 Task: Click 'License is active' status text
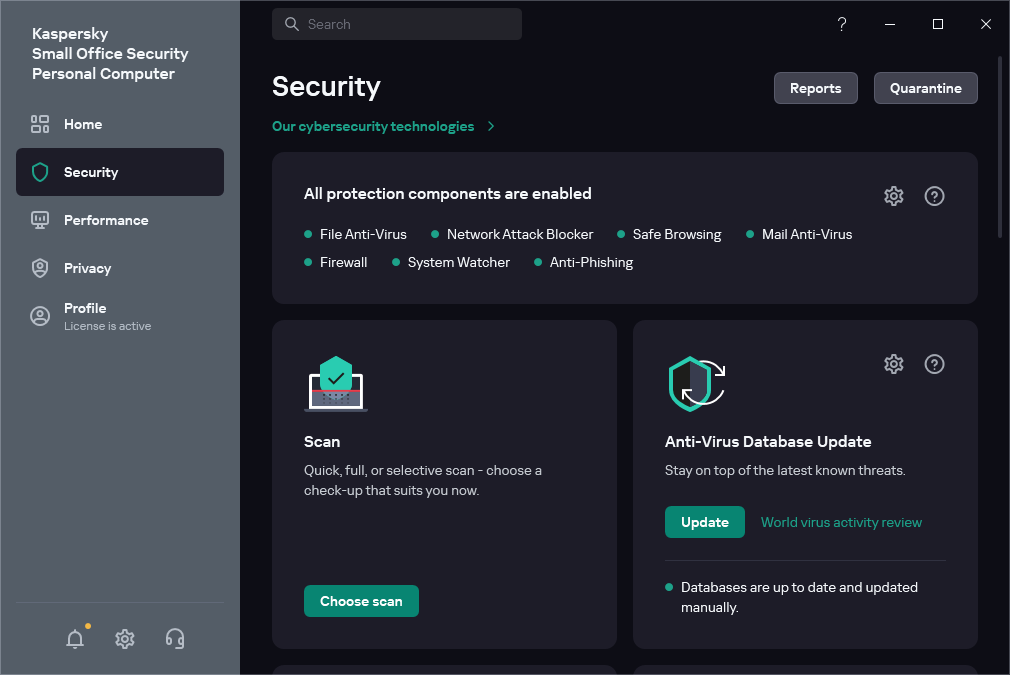(x=108, y=326)
